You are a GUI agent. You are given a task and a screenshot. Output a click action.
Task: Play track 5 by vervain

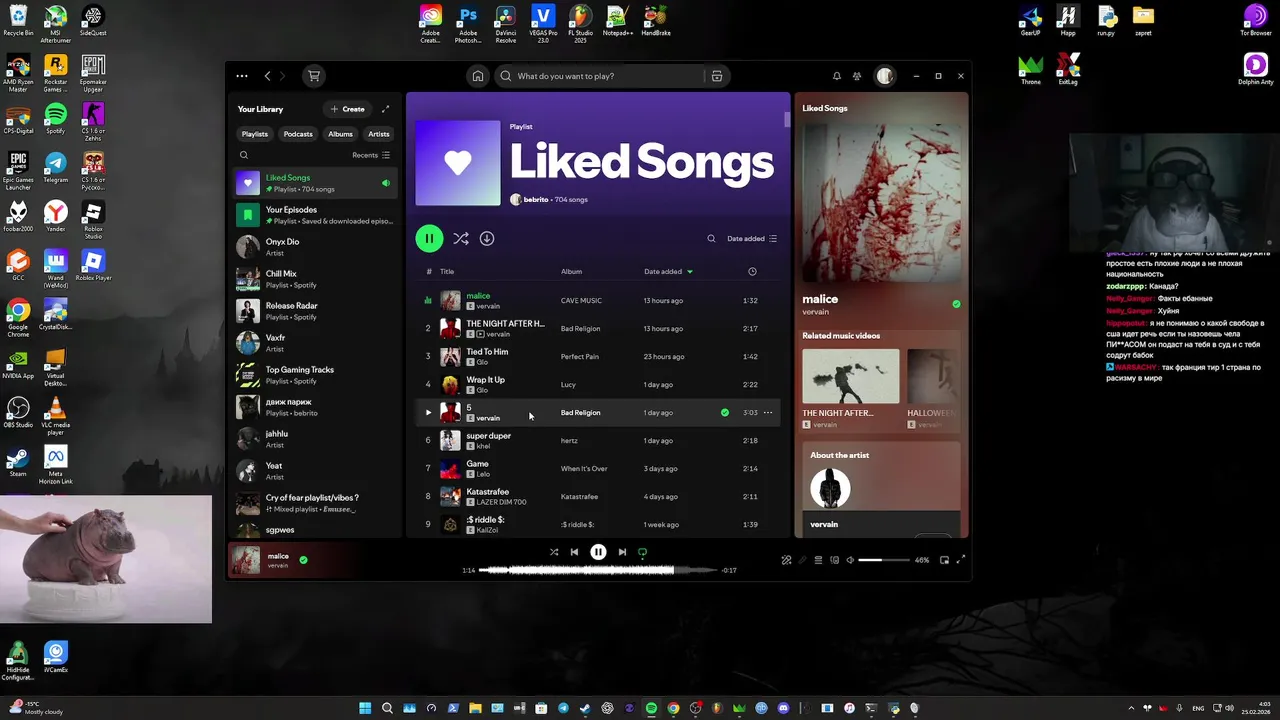point(428,412)
